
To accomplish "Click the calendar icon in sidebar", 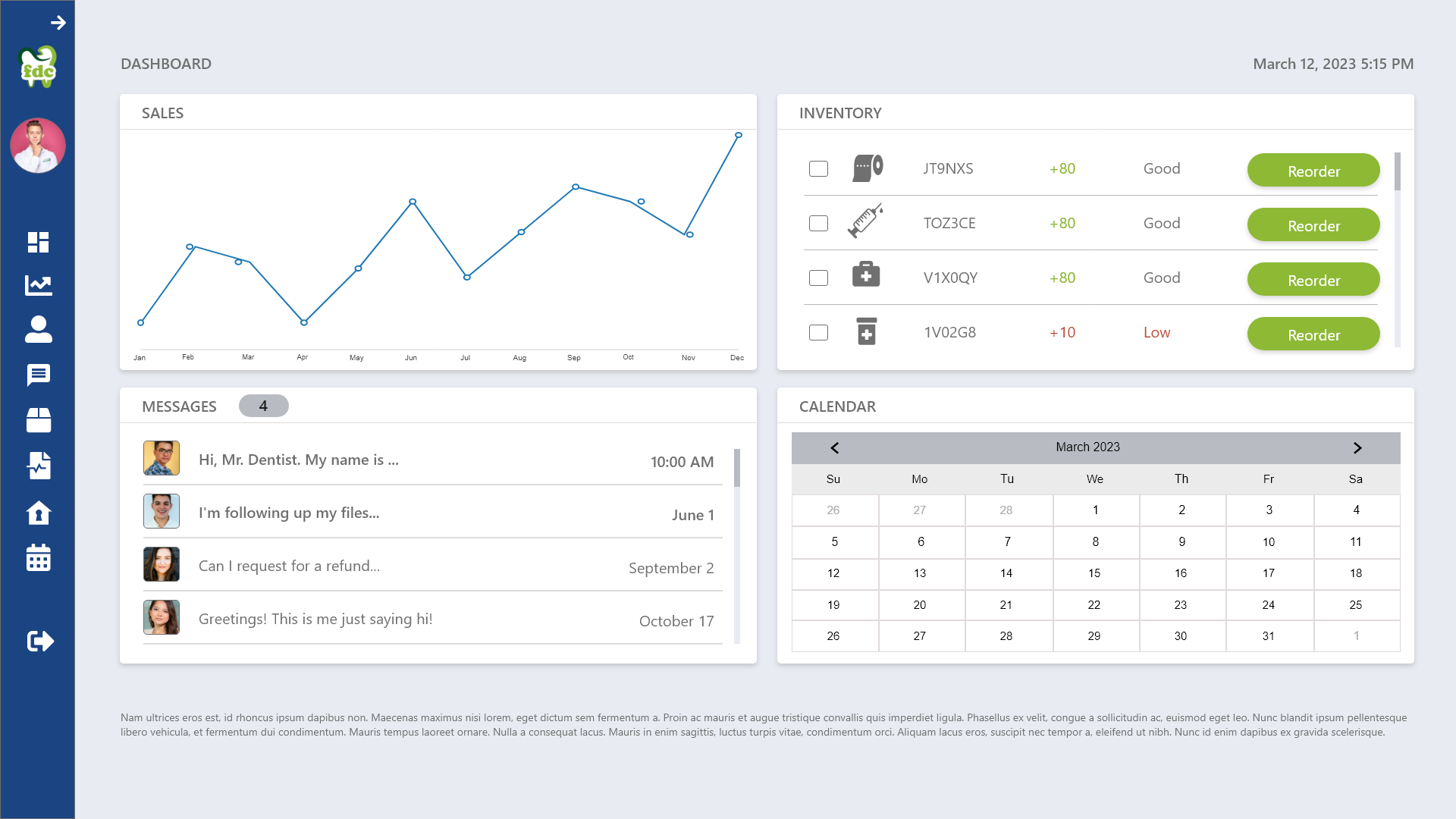I will 38,558.
